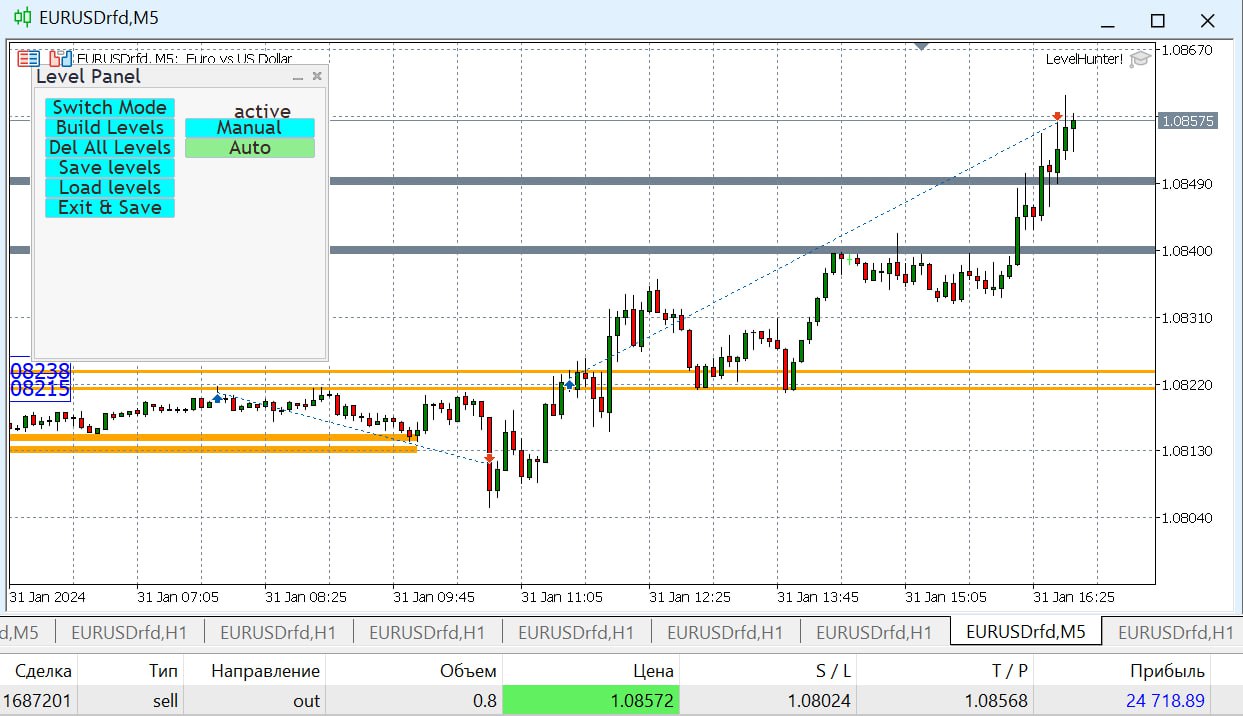Screen dimensions: 1243x716
Task: Click the Load levels button
Action: [110, 188]
